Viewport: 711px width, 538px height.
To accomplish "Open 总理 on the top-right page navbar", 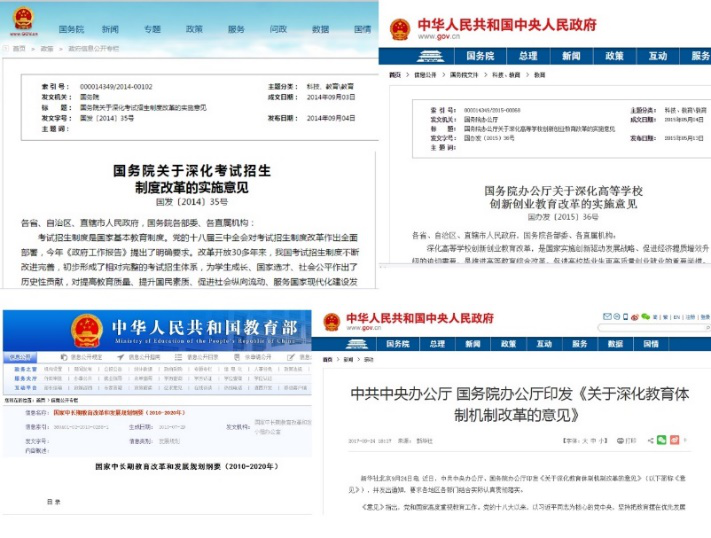I will (528, 56).
